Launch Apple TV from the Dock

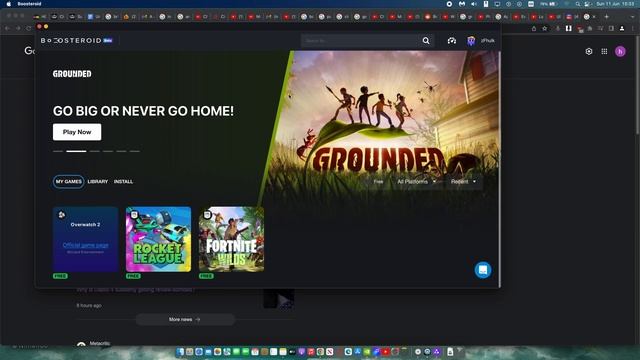292,351
